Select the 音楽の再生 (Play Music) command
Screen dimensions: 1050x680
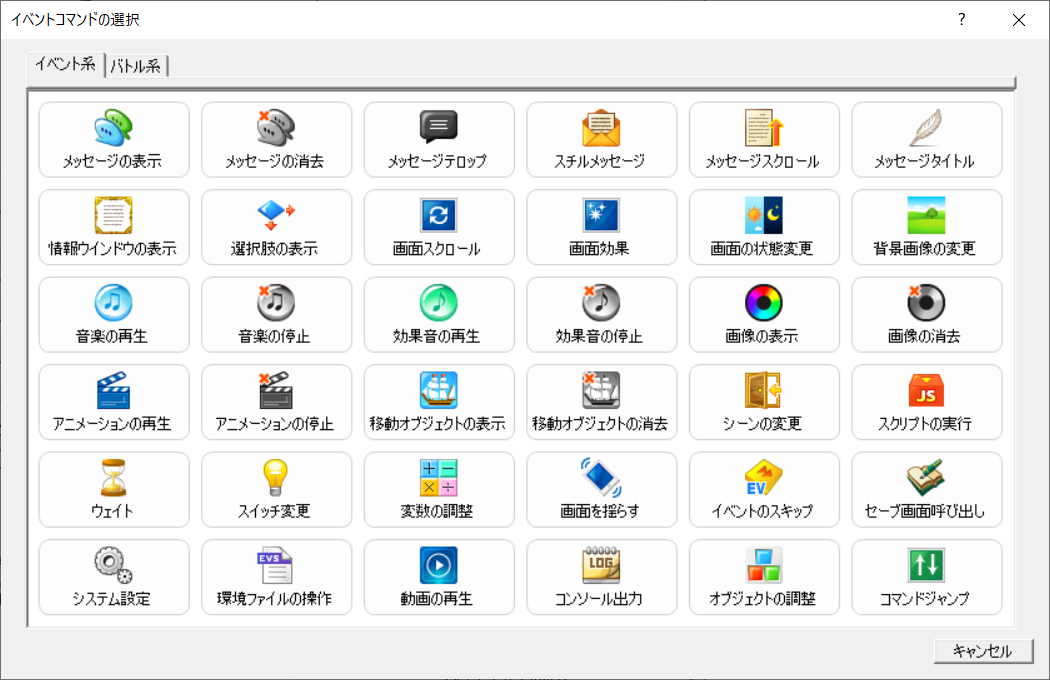(113, 314)
